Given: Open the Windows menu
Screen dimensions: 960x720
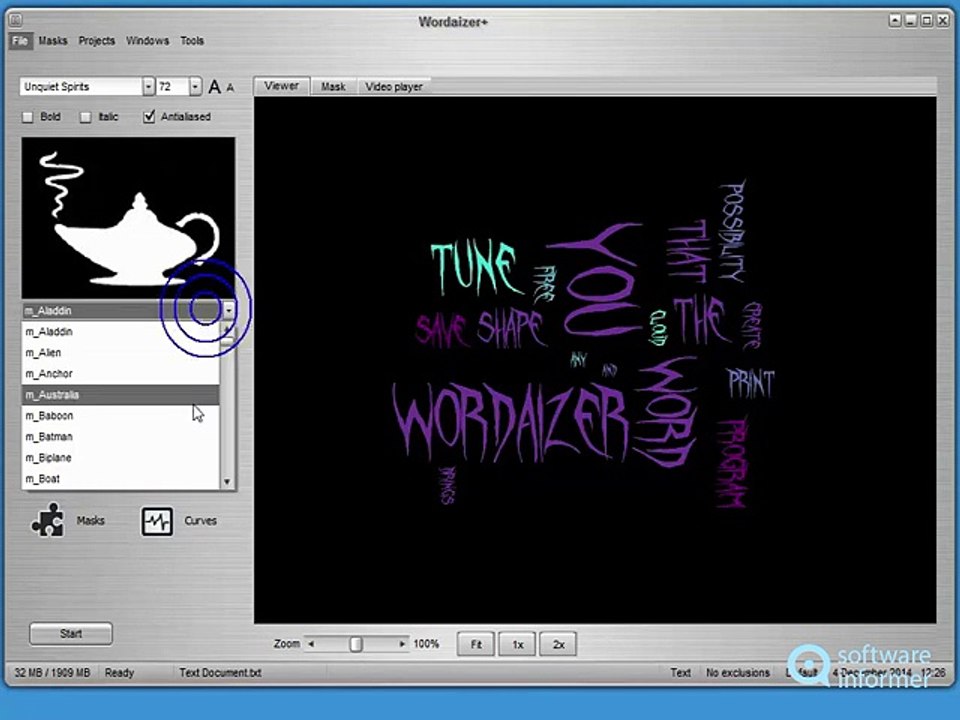Looking at the screenshot, I should point(148,40).
